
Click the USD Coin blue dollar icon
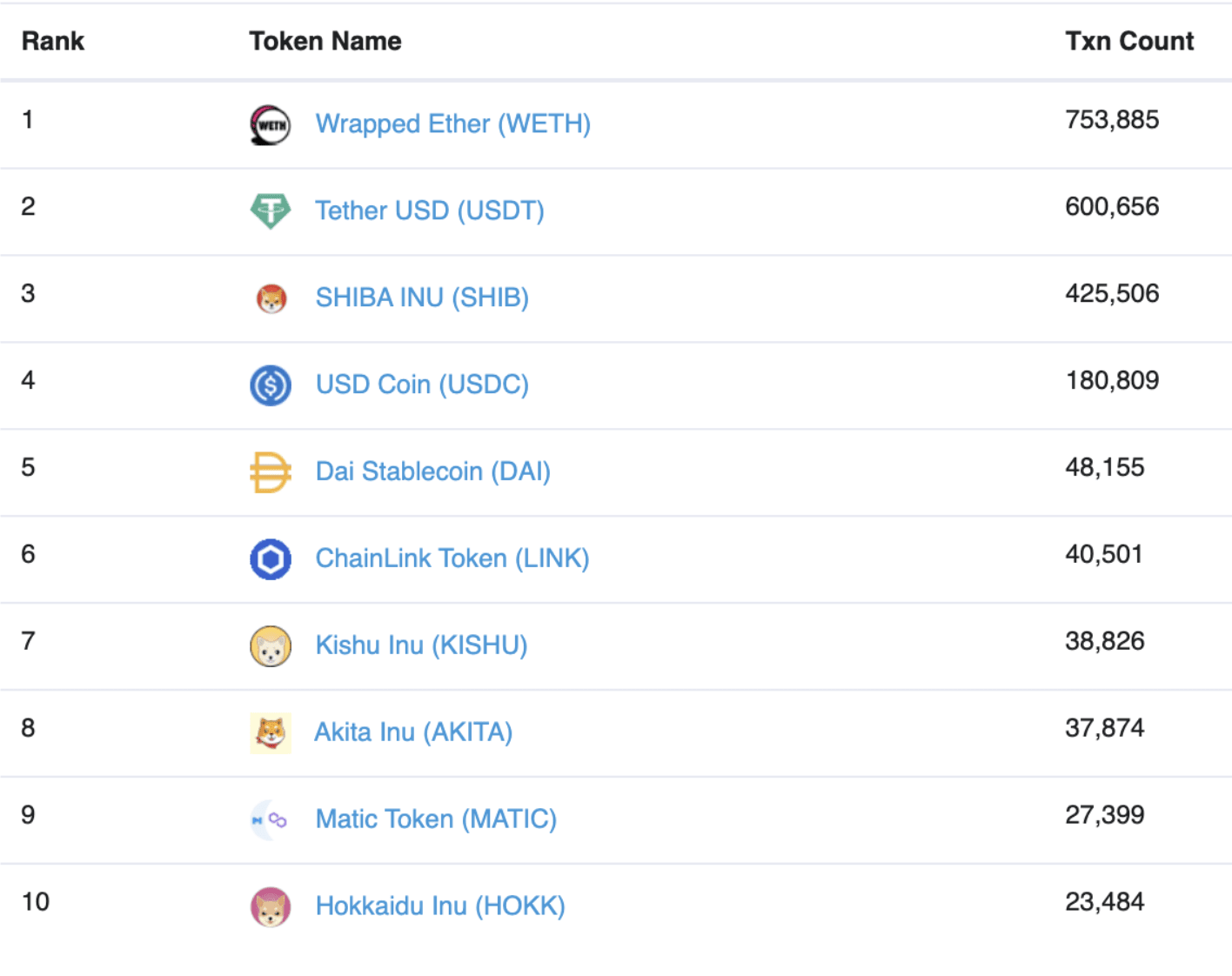tap(271, 385)
